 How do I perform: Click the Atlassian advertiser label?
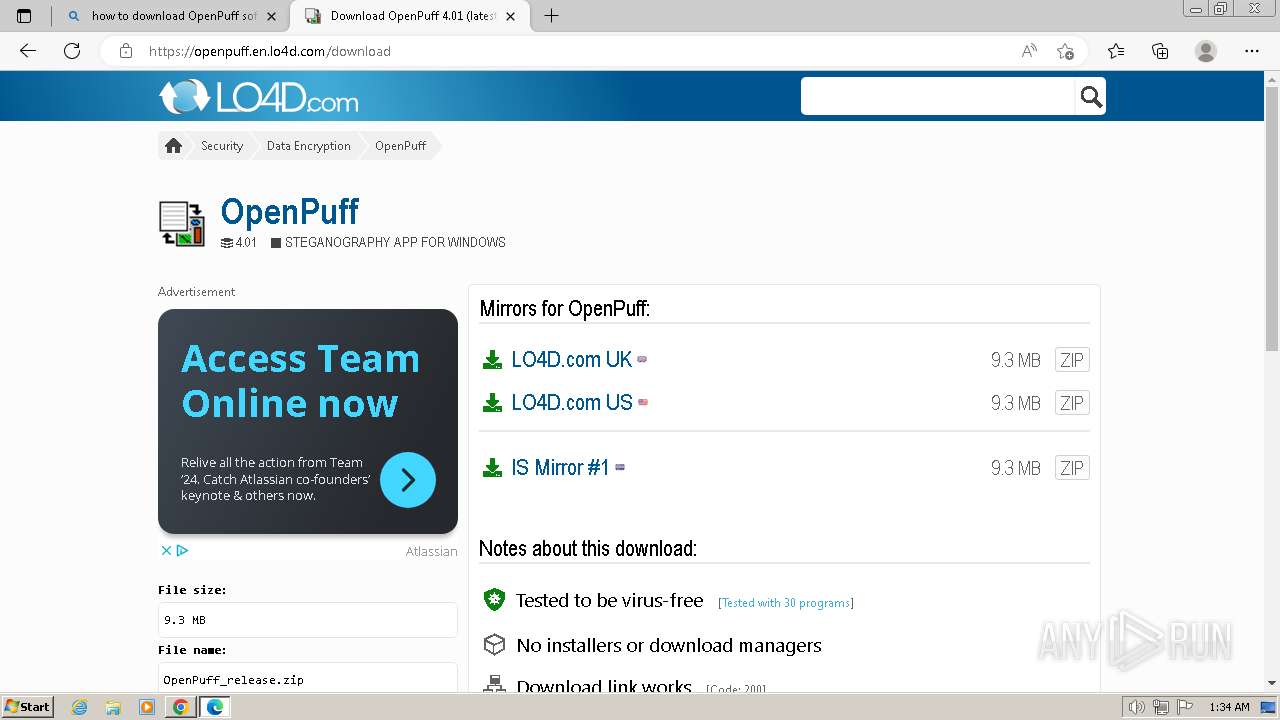point(431,551)
